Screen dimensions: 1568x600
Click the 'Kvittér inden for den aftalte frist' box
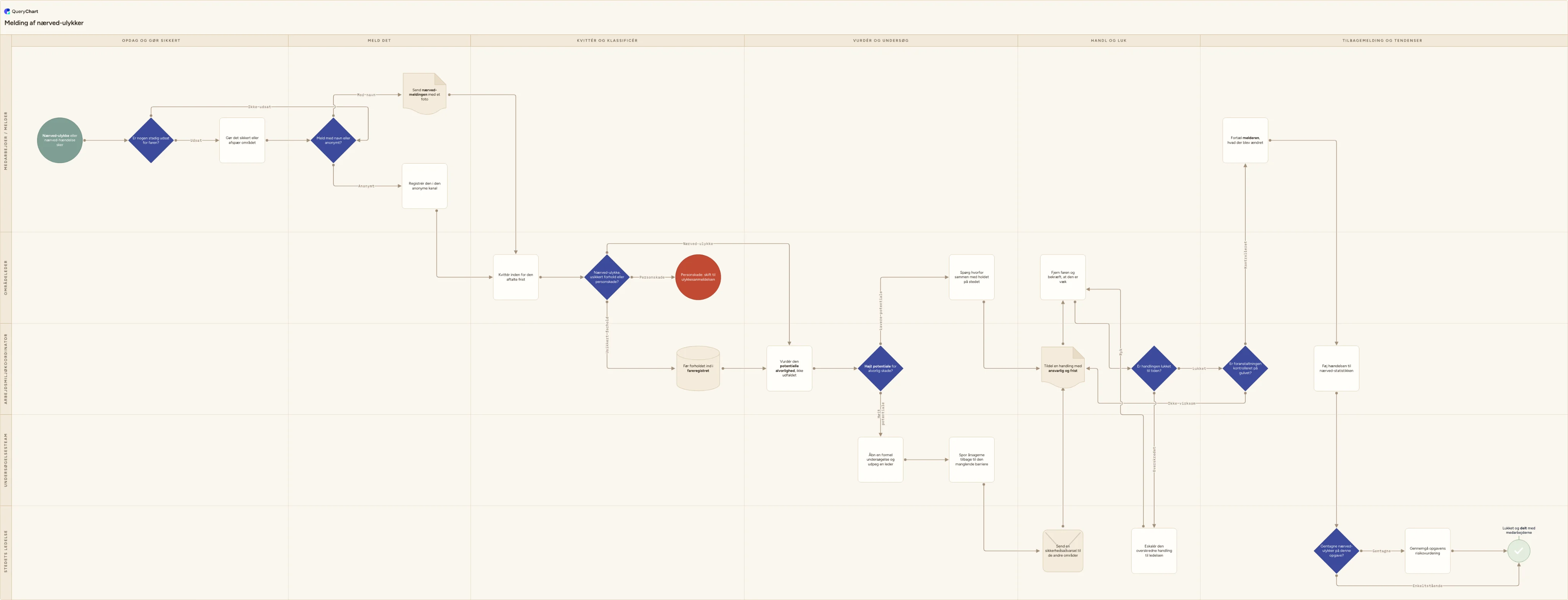tap(516, 277)
